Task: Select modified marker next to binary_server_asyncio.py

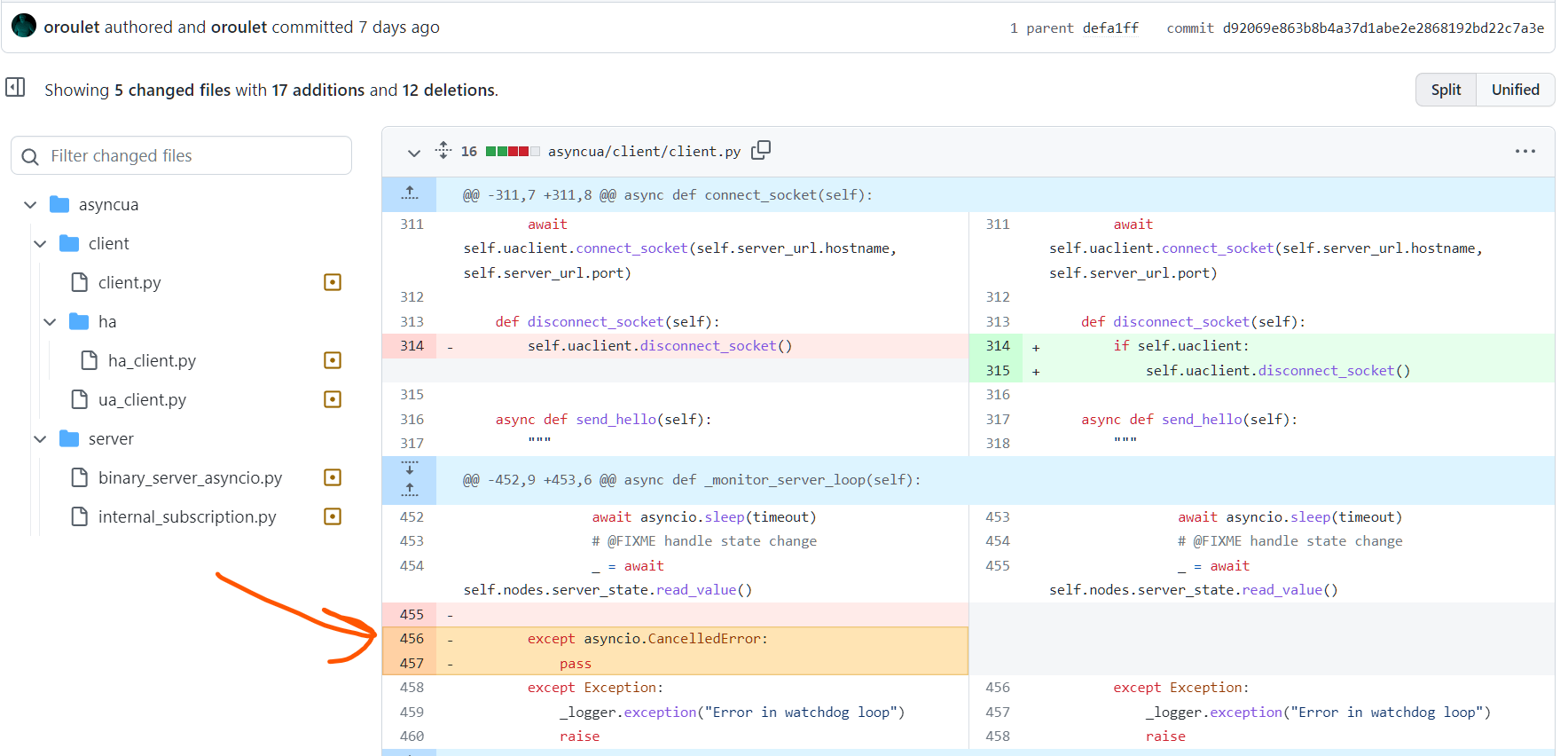Action: click(x=333, y=477)
